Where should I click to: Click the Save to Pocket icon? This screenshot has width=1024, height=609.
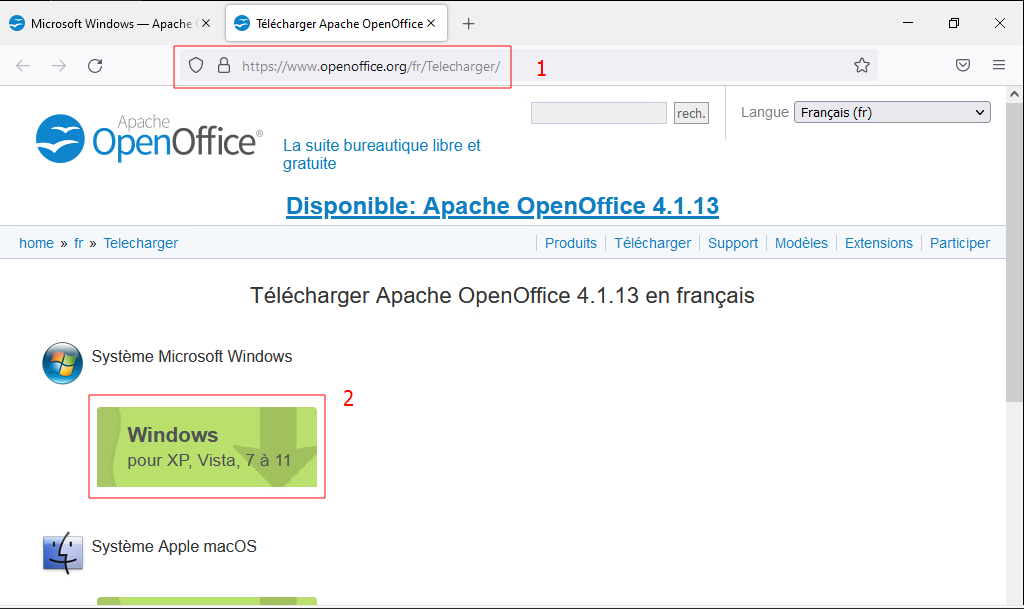[962, 66]
